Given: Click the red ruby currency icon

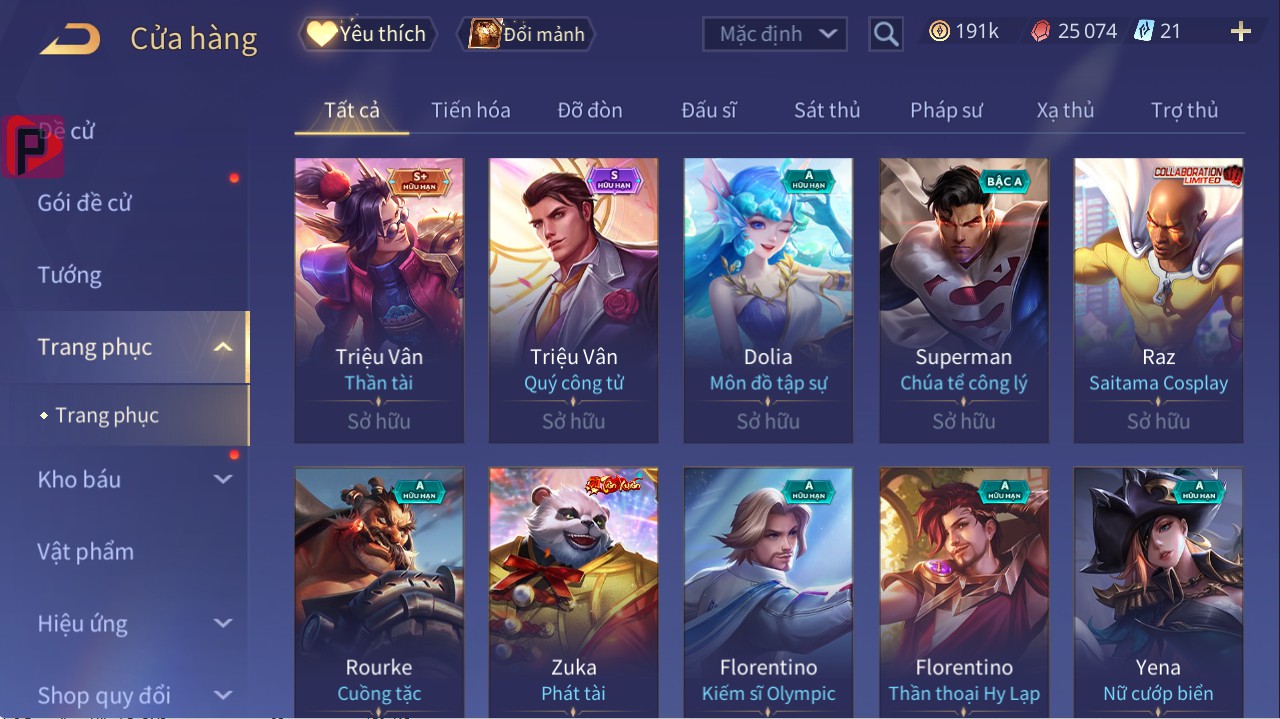Looking at the screenshot, I should [x=1041, y=32].
